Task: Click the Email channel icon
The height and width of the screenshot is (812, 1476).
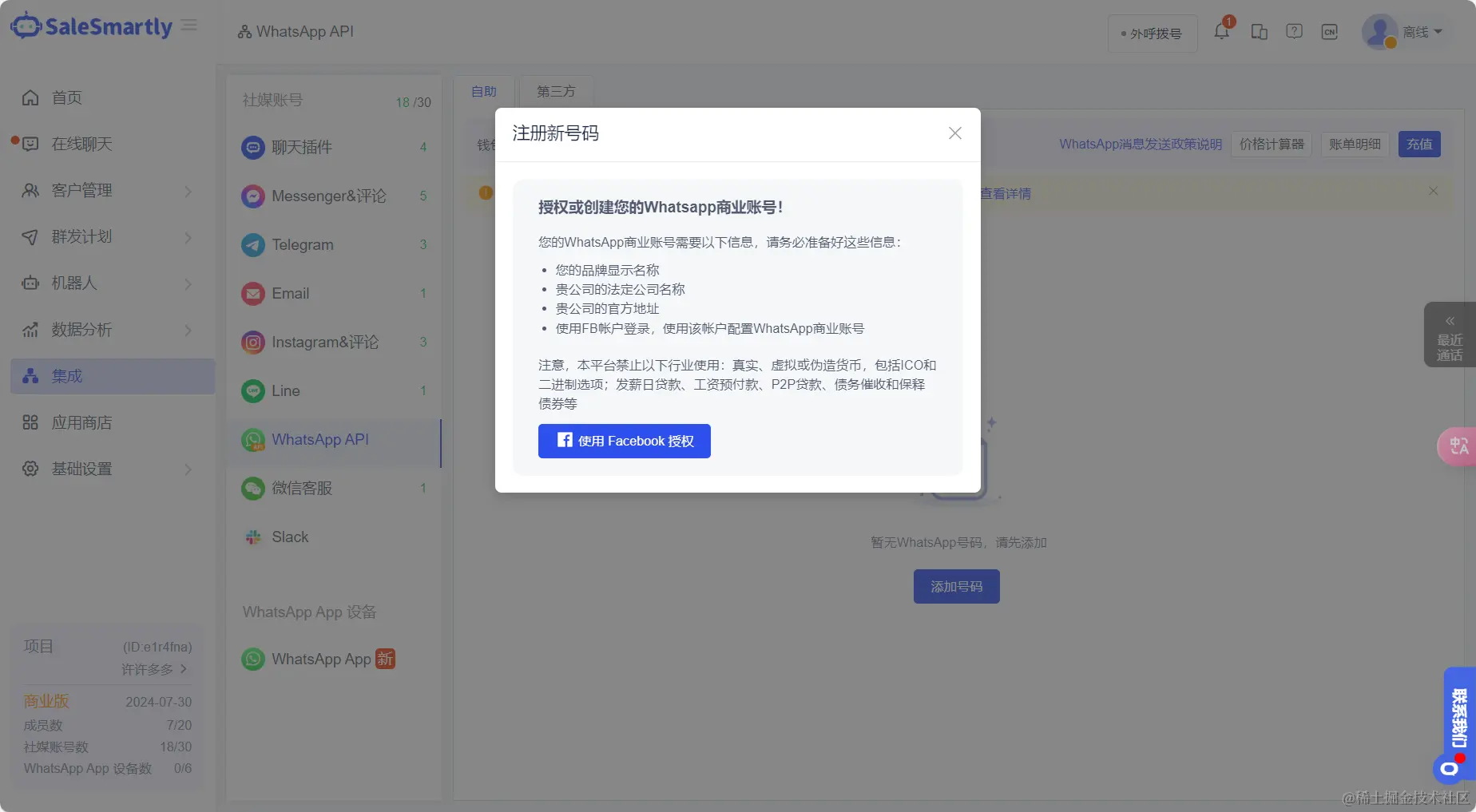Action: pos(253,293)
